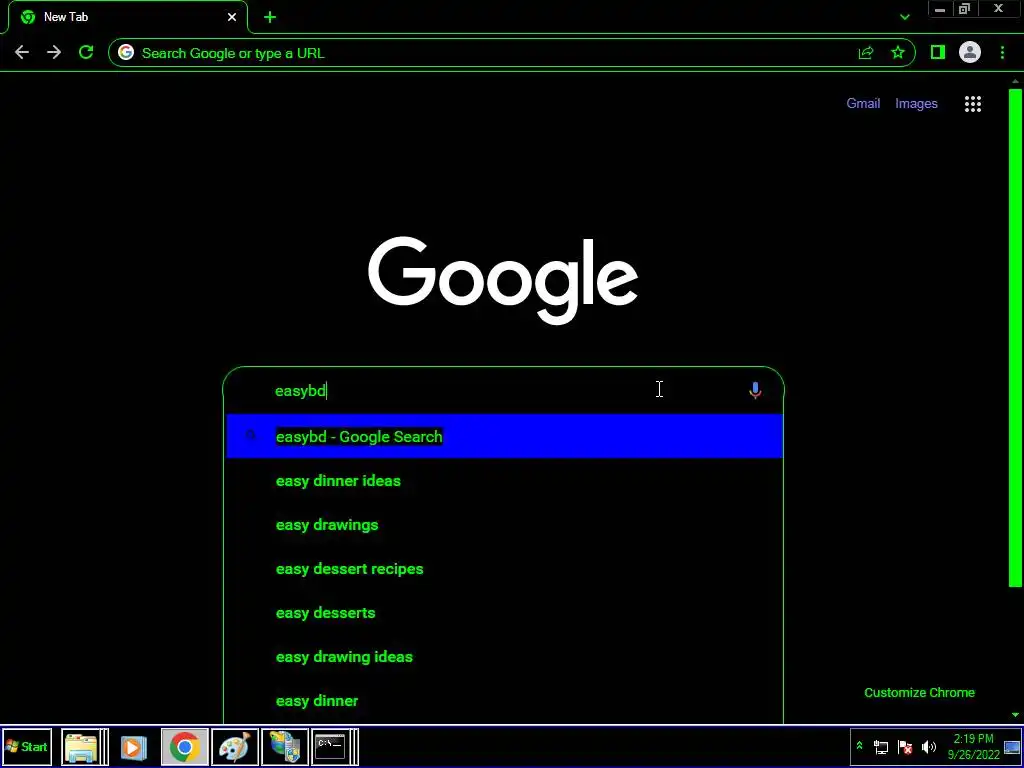
Task: Open the Windows Start button
Action: (27, 746)
